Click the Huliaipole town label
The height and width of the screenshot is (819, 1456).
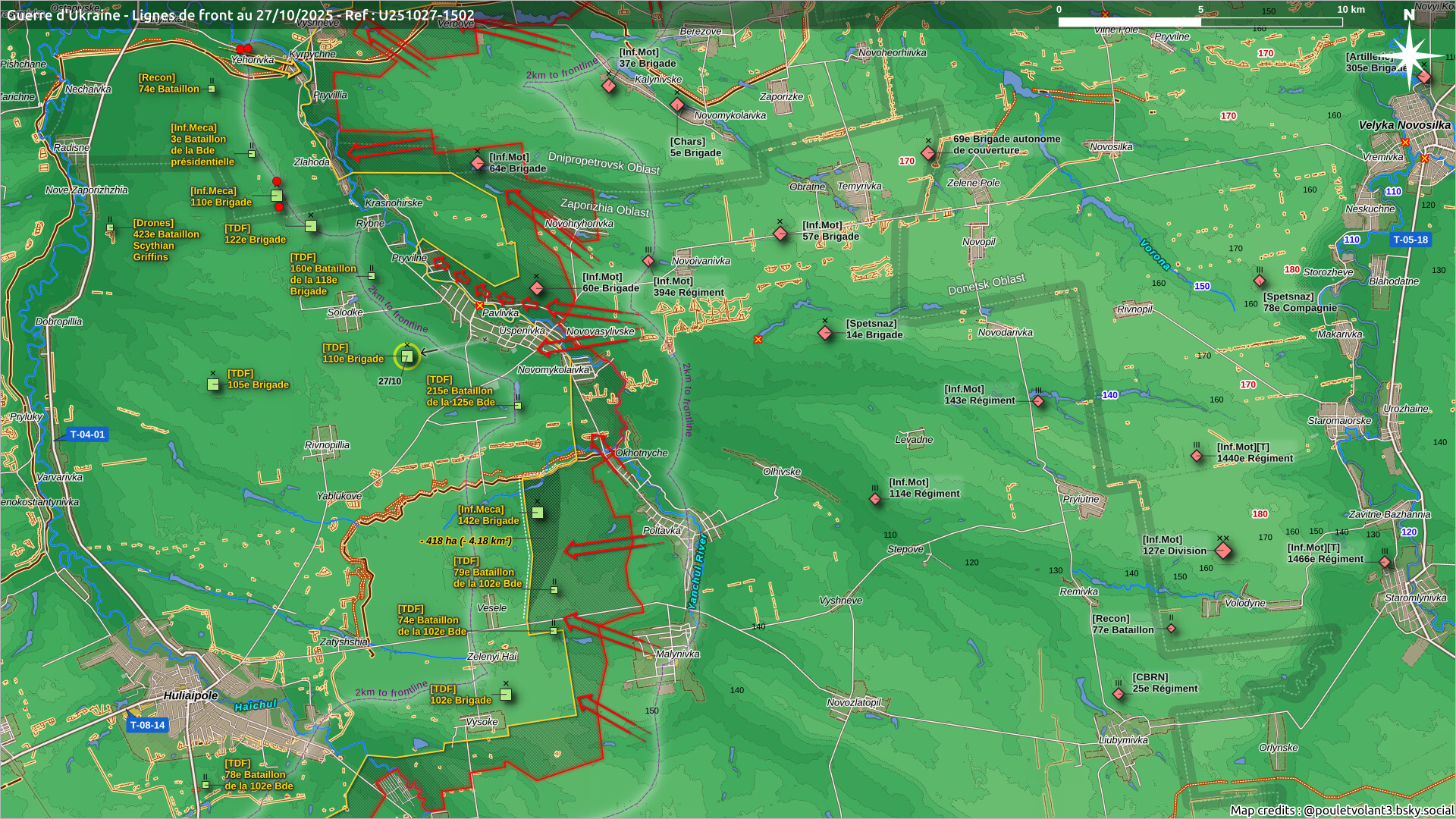(190, 695)
